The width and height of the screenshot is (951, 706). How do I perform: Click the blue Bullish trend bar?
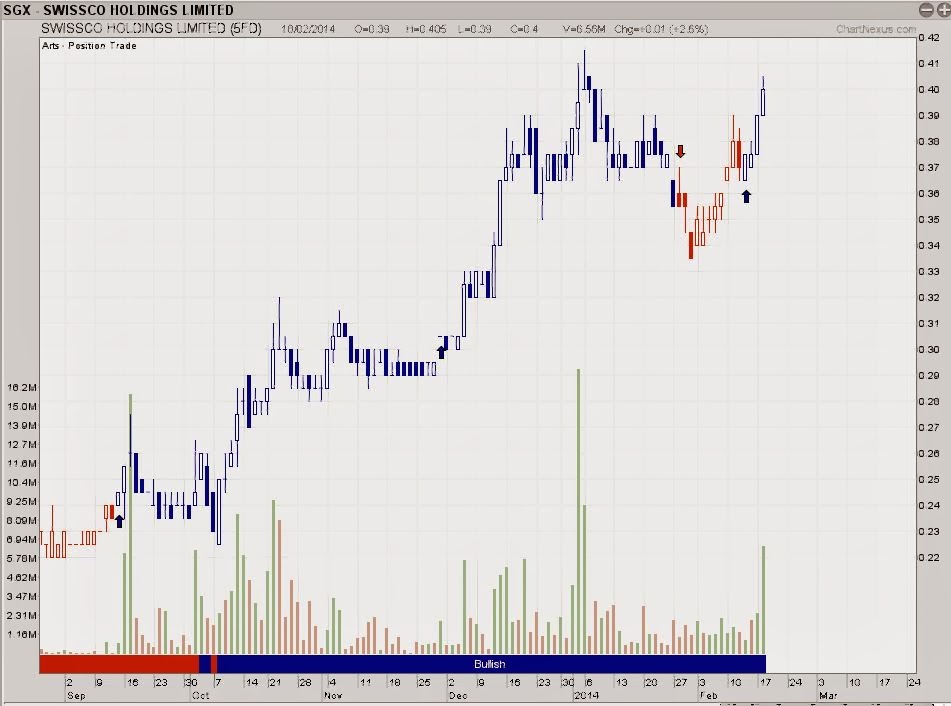coord(491,664)
